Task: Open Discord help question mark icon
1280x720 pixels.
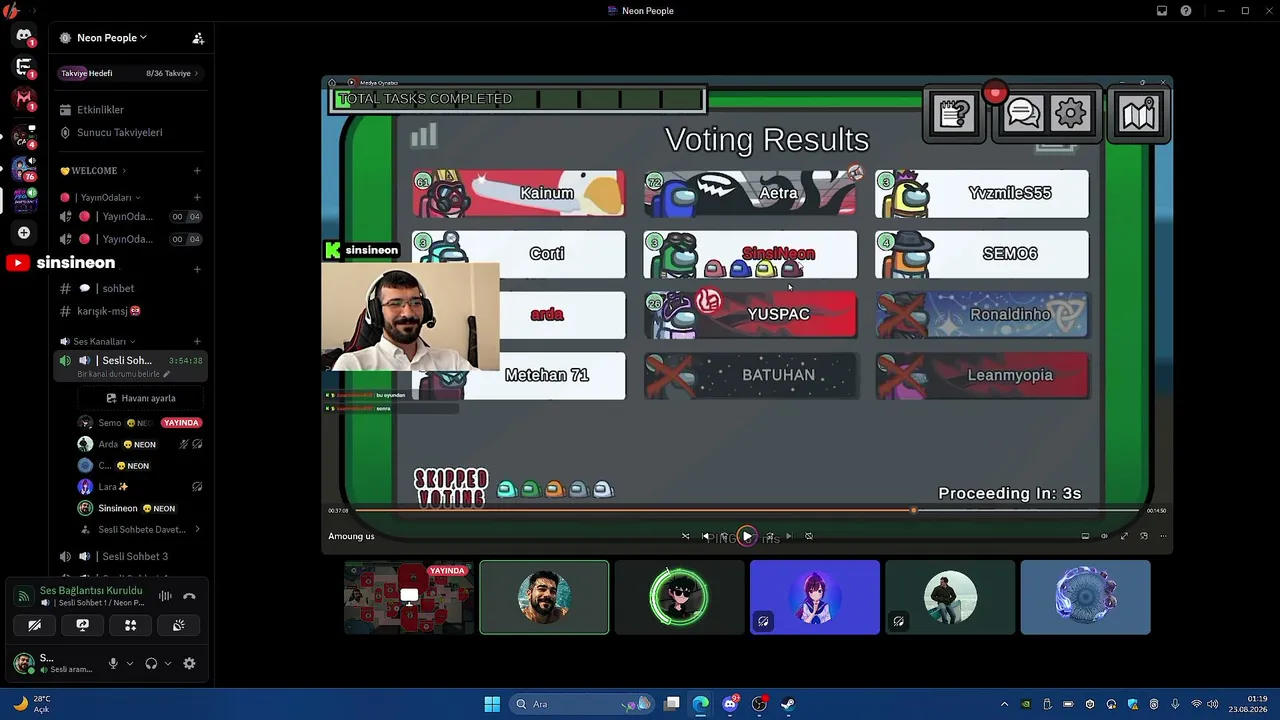Action: click(x=1186, y=11)
